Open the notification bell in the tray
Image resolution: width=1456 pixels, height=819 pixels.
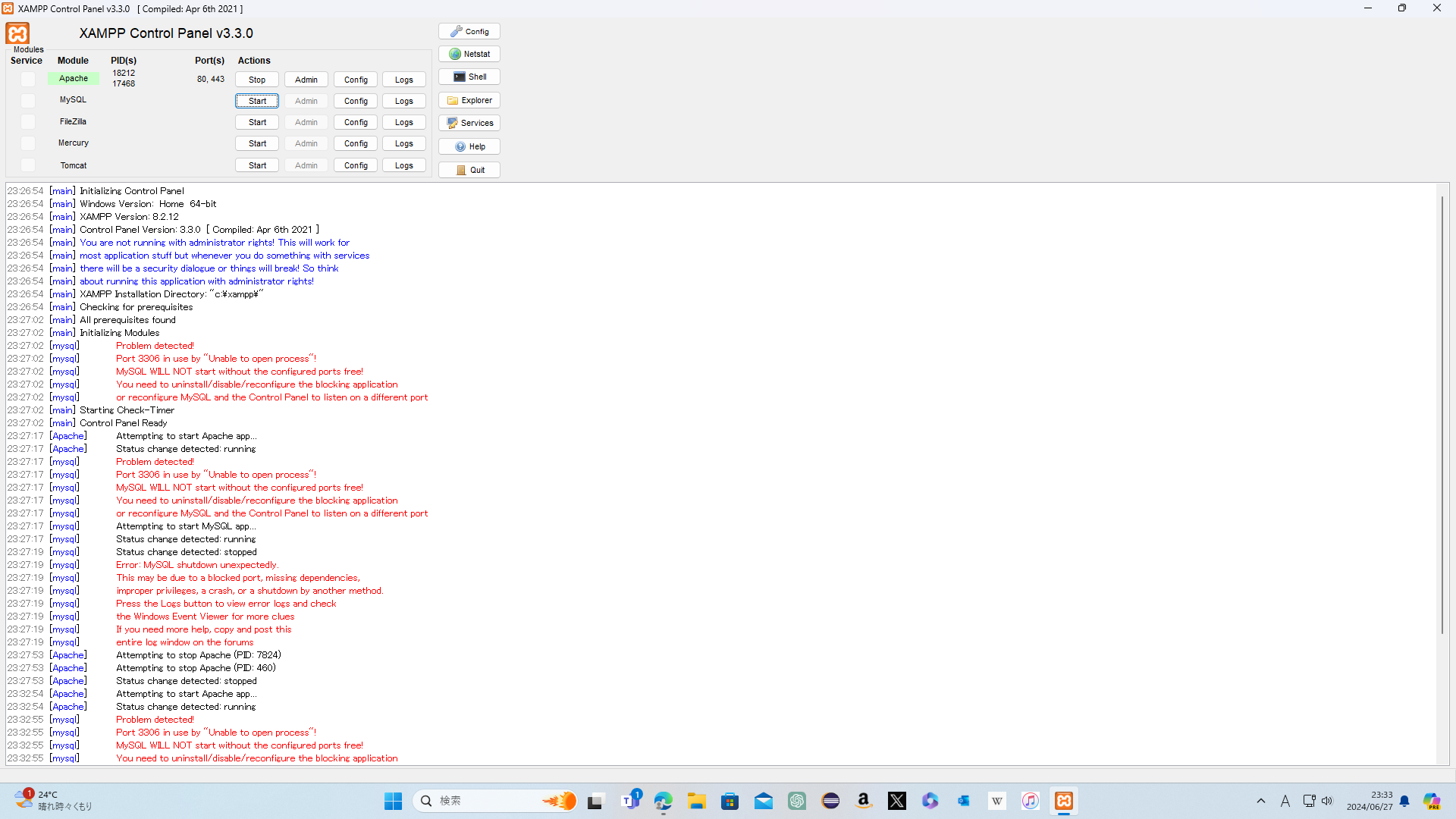click(x=1404, y=801)
